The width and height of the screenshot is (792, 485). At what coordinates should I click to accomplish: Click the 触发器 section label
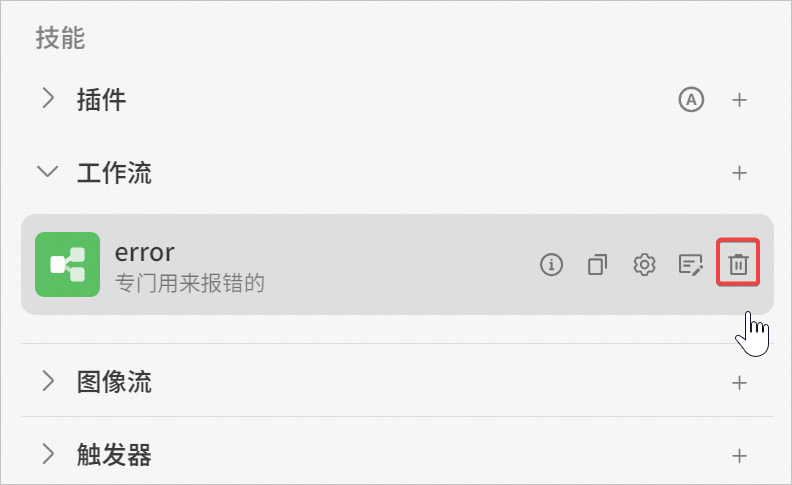[x=114, y=455]
